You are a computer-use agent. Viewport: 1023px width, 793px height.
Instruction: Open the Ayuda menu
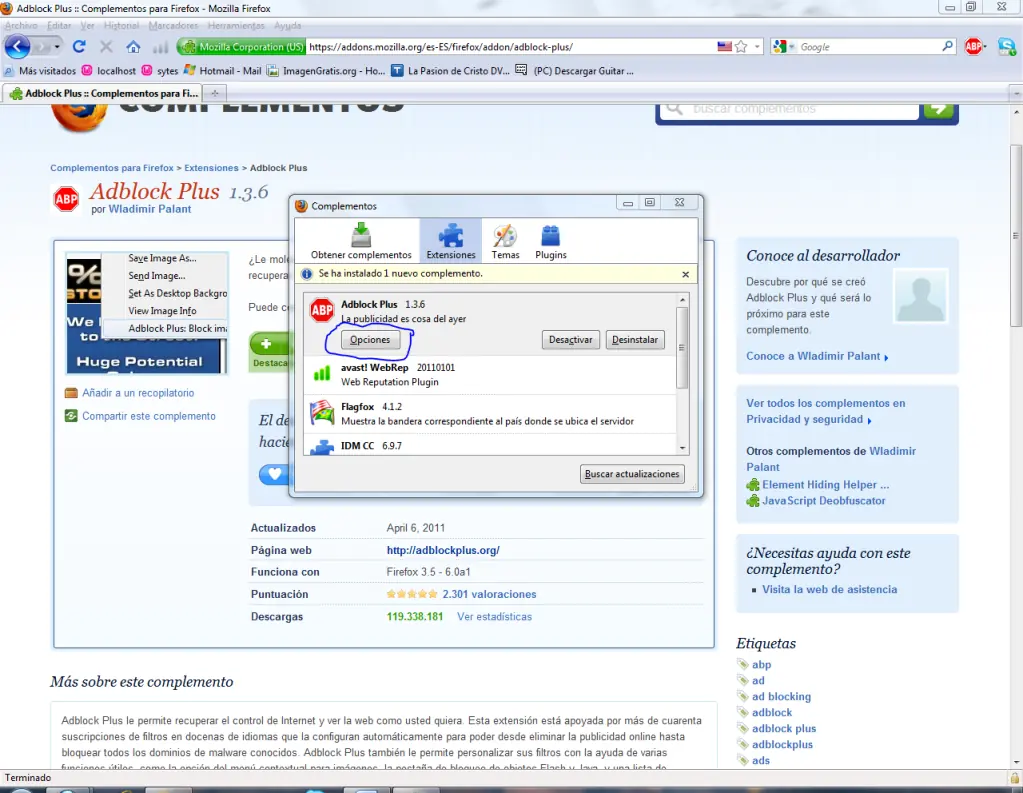pyautogui.click(x=287, y=25)
